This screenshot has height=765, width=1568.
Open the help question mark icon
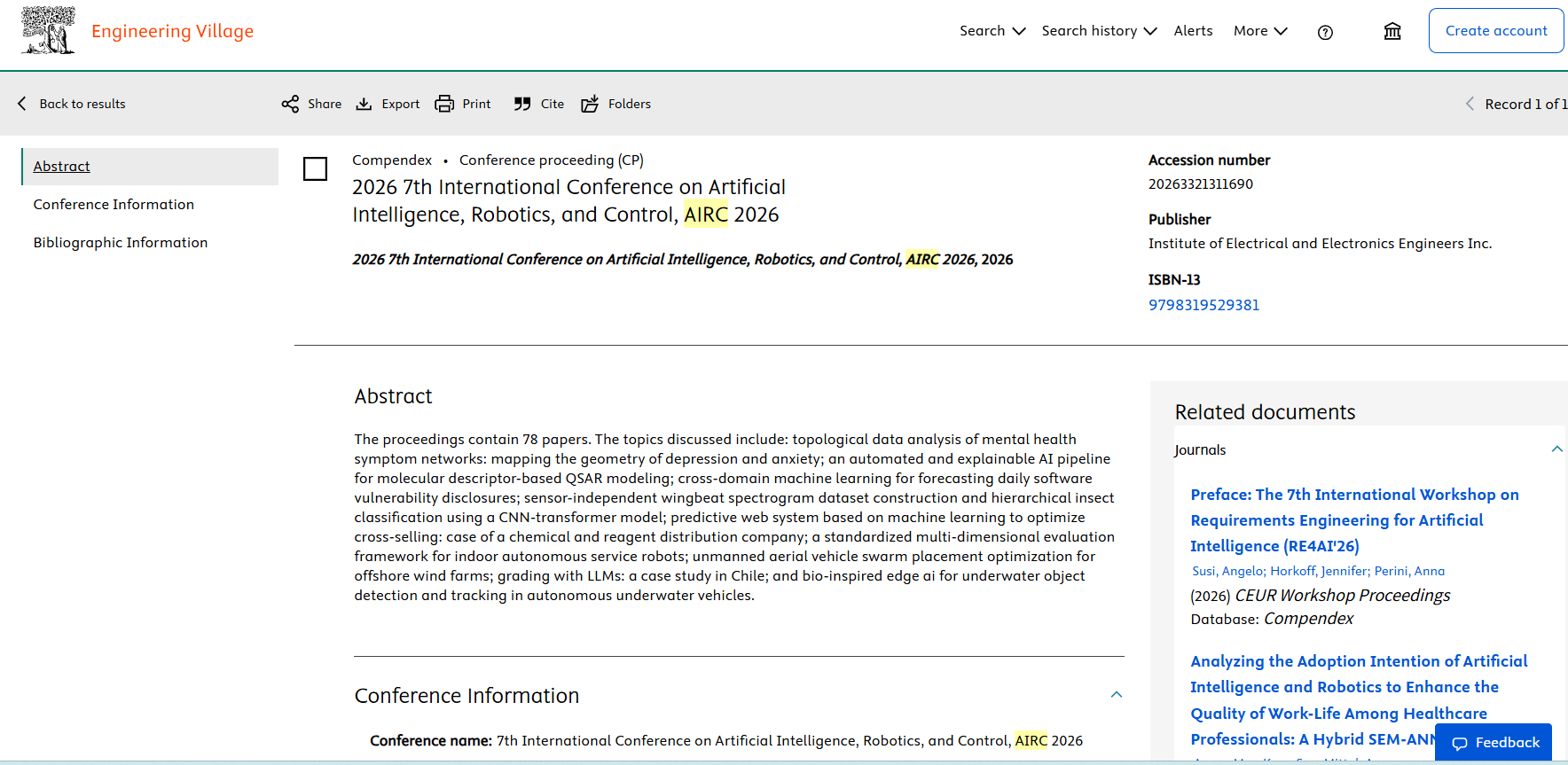coord(1325,32)
